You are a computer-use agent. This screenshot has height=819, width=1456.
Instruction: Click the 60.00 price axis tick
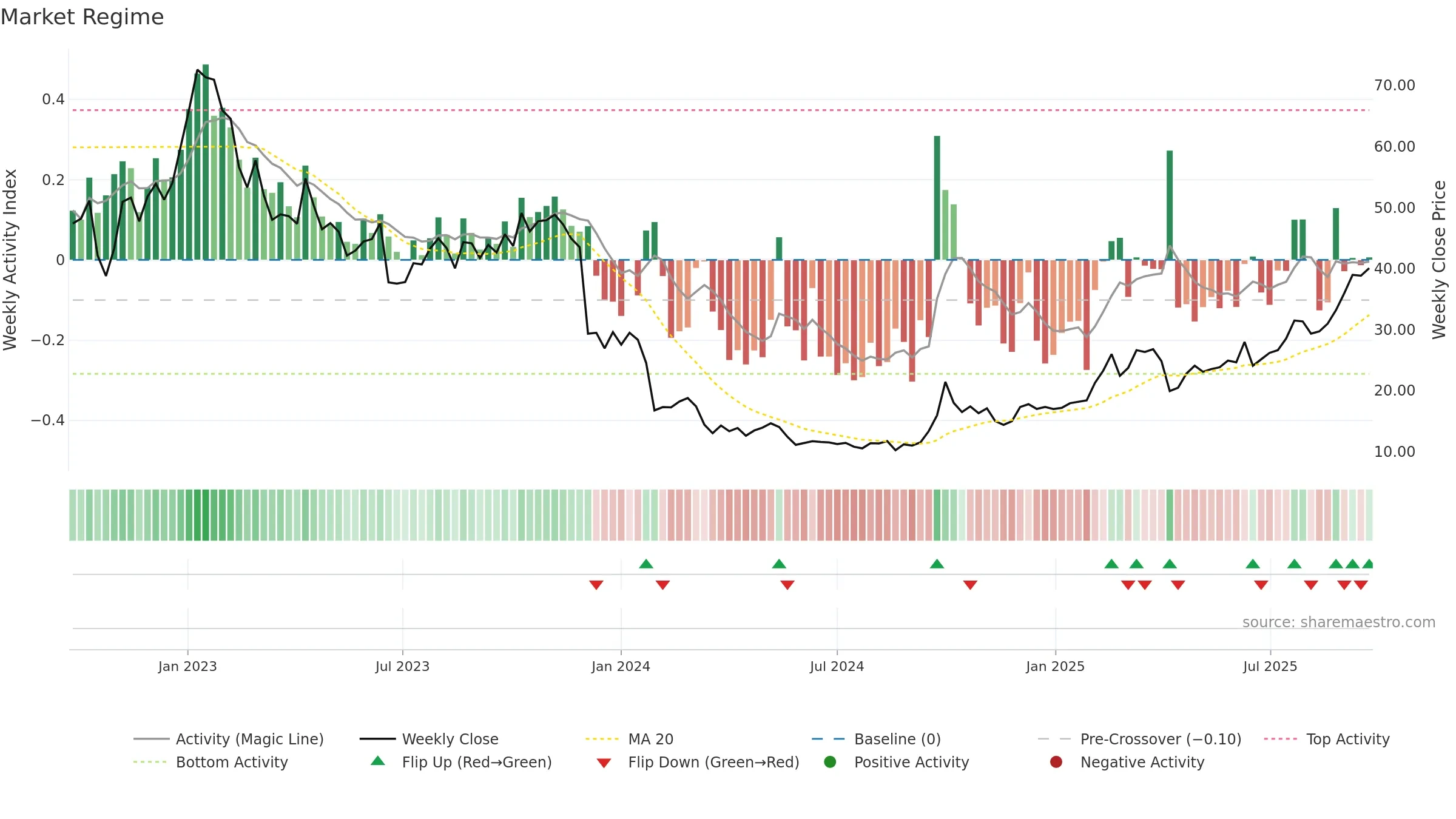tap(1394, 146)
